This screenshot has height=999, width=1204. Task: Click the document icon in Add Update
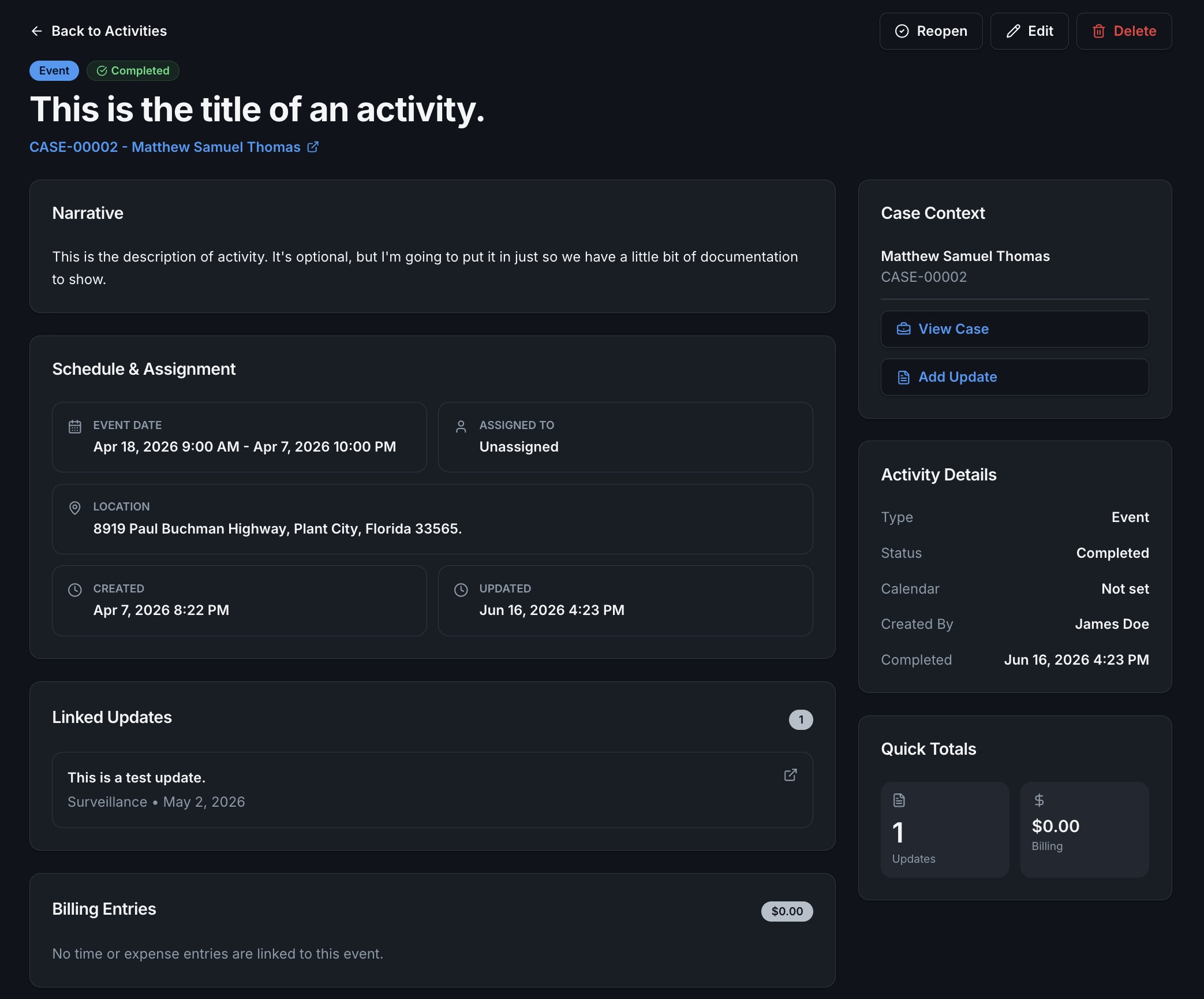click(x=903, y=378)
